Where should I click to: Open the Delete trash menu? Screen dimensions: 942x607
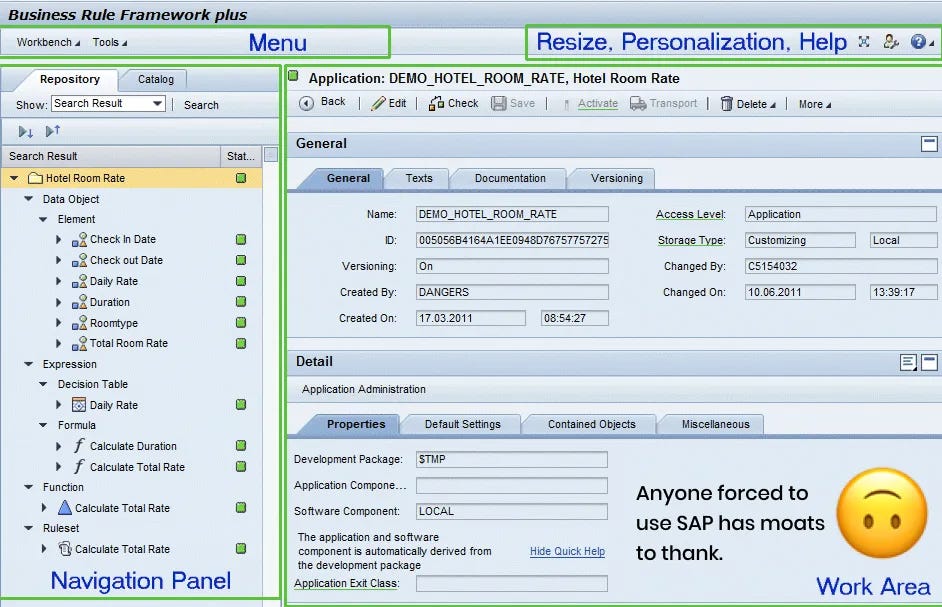(x=748, y=104)
